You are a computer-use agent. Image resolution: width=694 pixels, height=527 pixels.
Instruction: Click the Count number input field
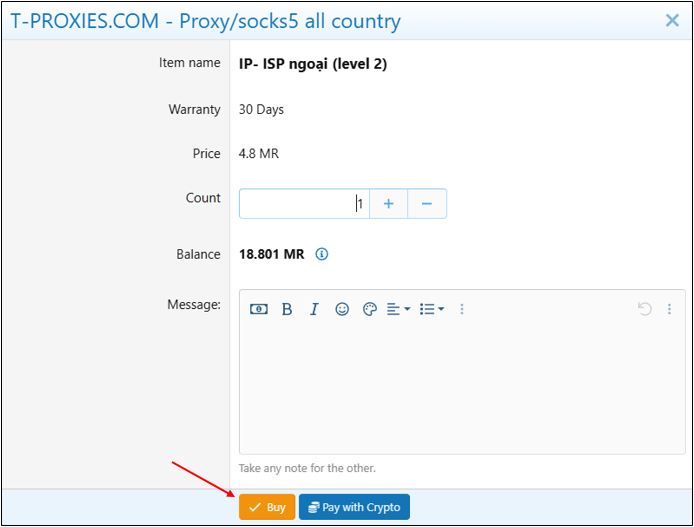(304, 204)
